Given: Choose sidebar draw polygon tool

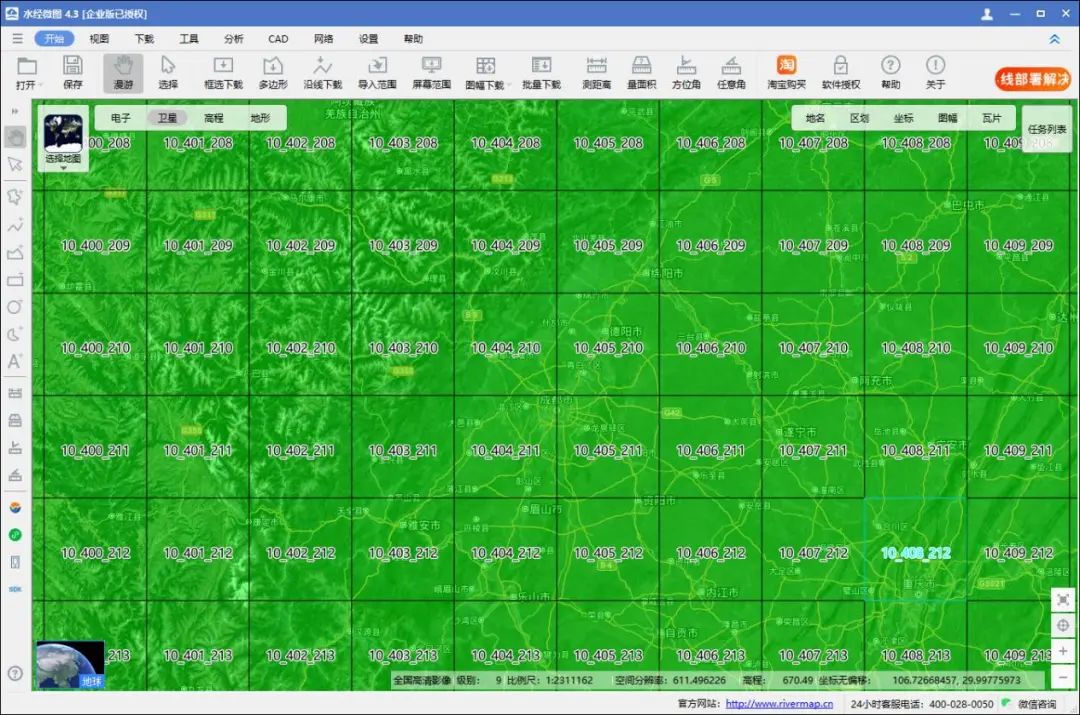Looking at the screenshot, I should click(15, 253).
